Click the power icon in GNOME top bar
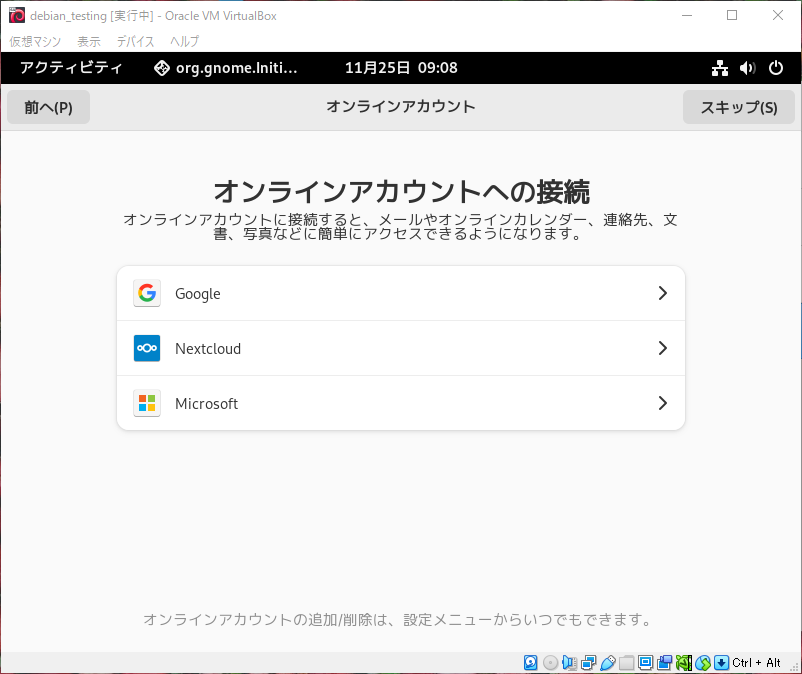Screen dimensions: 802x674 tap(775, 68)
